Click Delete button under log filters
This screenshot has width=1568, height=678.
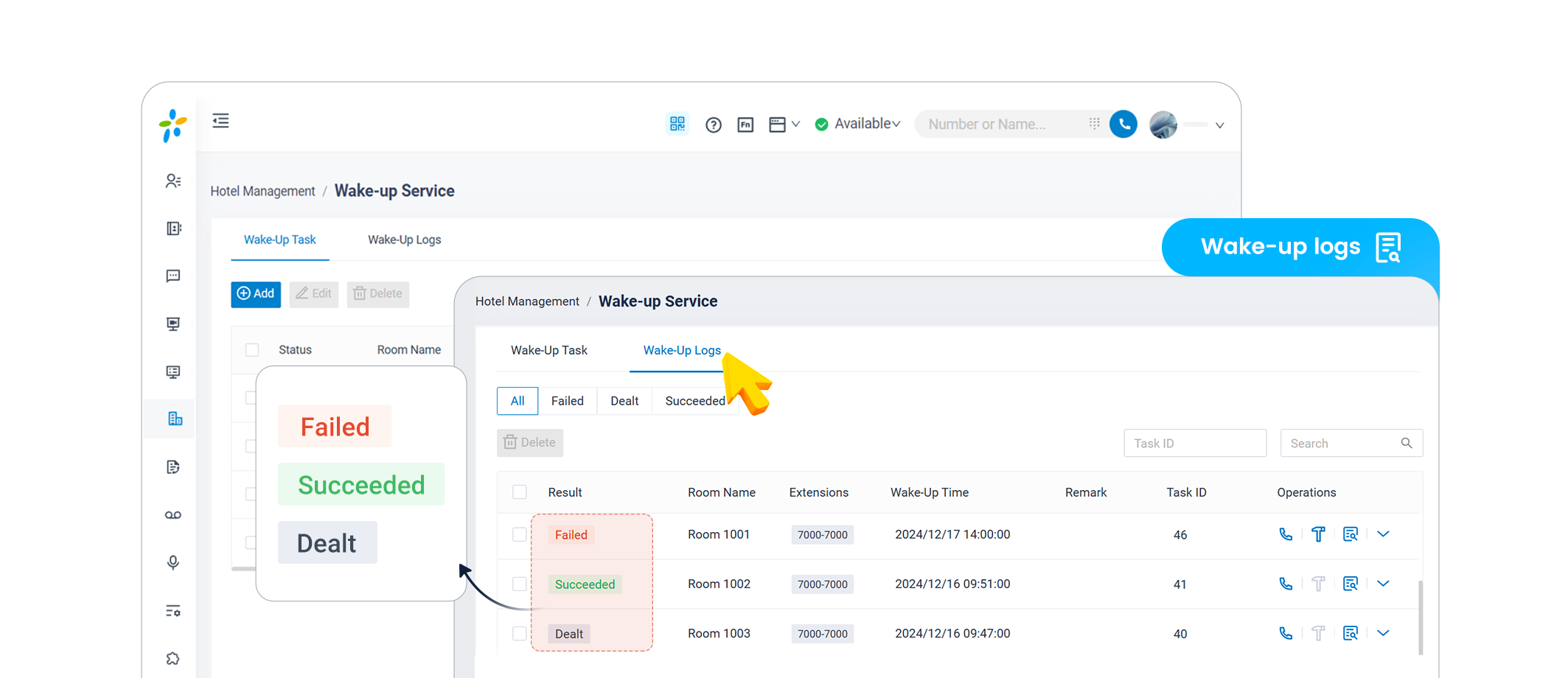(x=529, y=443)
